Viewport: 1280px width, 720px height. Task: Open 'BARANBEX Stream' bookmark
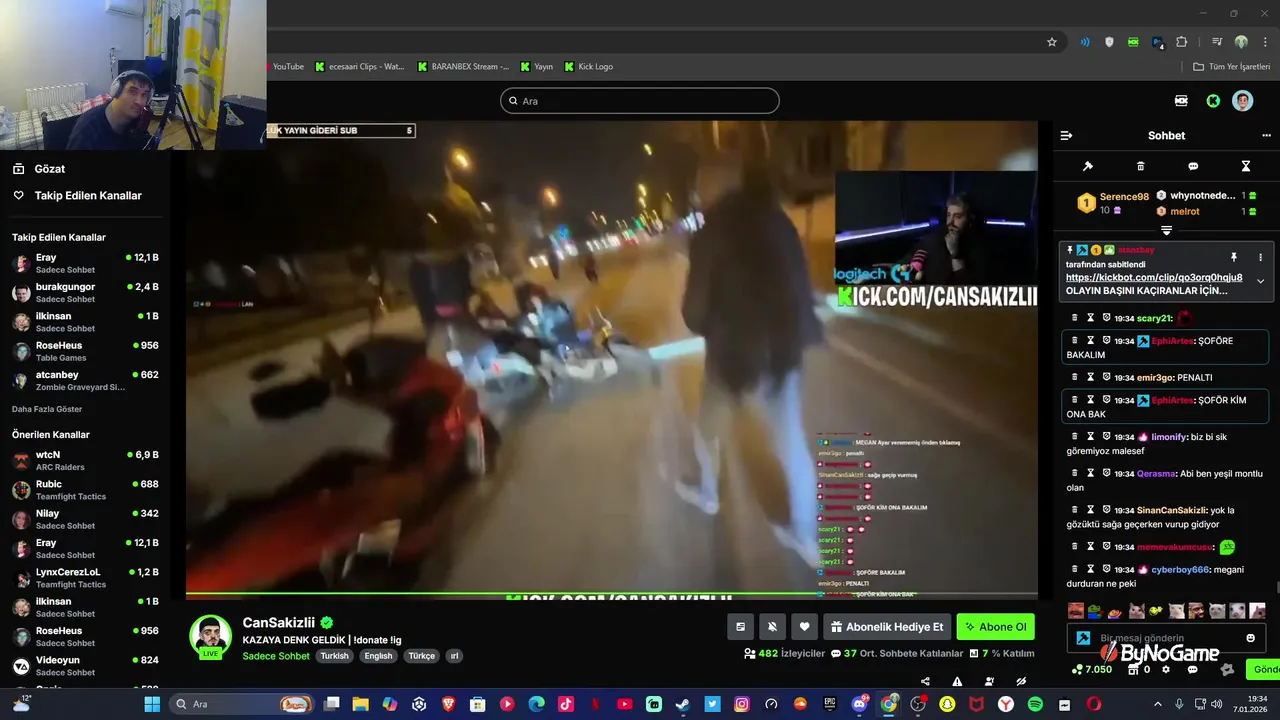coord(463,67)
